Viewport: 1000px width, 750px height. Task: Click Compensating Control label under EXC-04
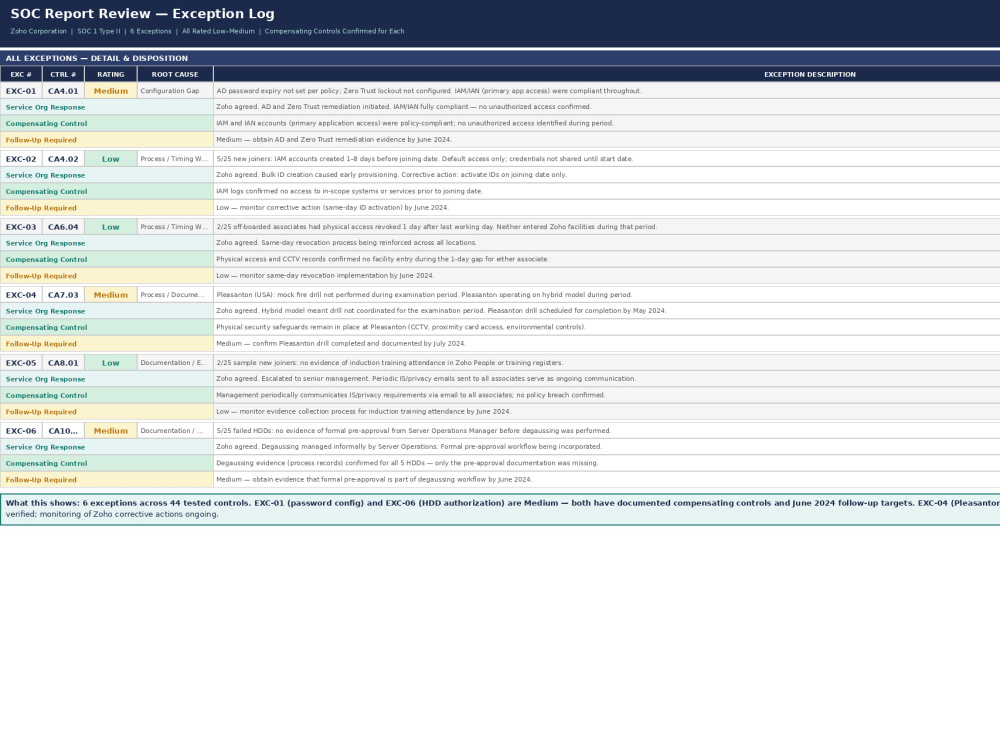tap(107, 327)
